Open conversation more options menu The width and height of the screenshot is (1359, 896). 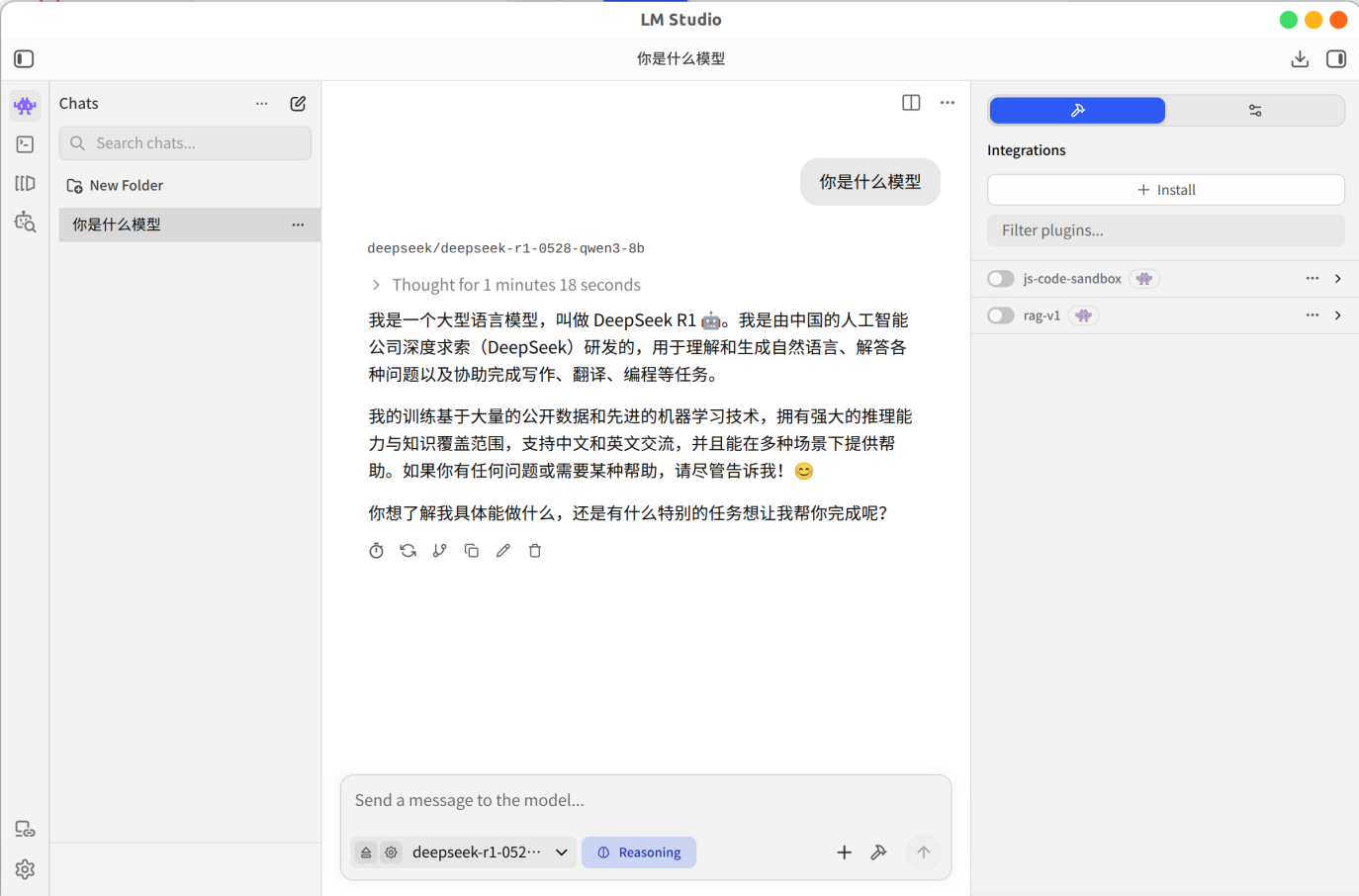pyautogui.click(x=948, y=103)
